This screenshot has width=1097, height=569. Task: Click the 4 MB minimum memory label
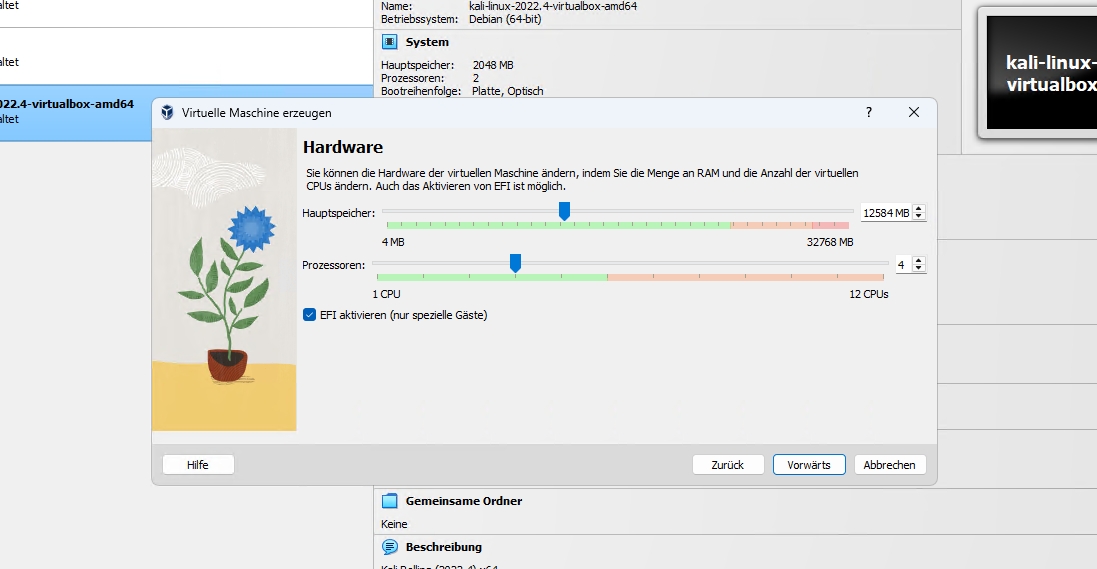[393, 242]
